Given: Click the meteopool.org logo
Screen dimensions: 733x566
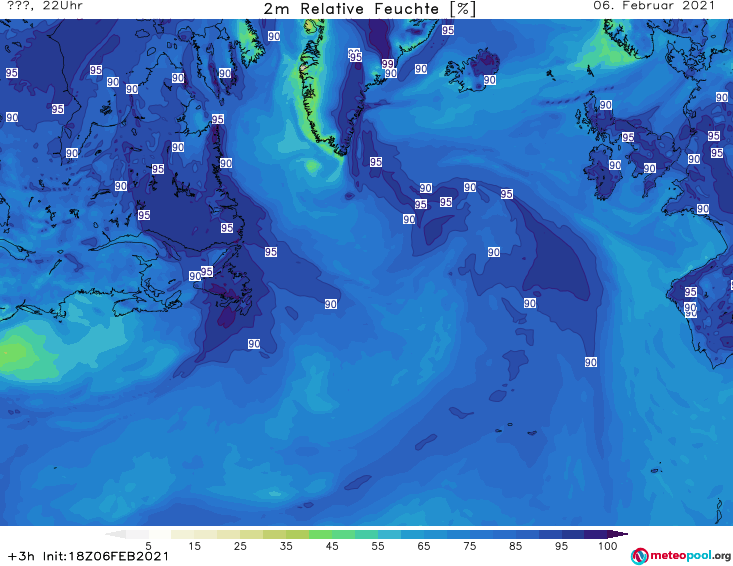Looking at the screenshot, I should [681, 556].
